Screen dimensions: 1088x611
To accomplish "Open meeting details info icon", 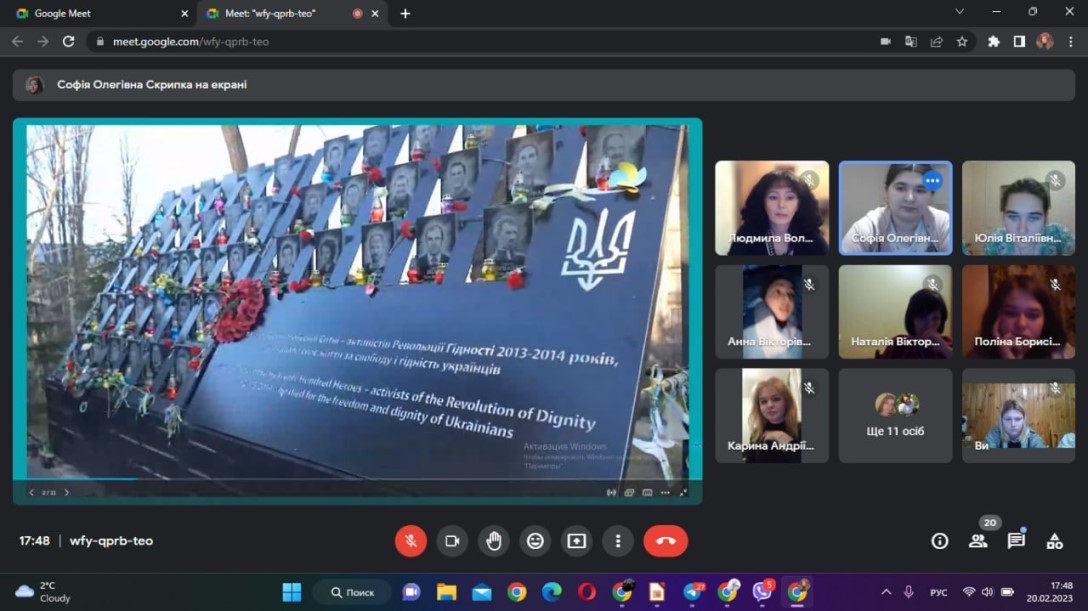I will (x=940, y=541).
